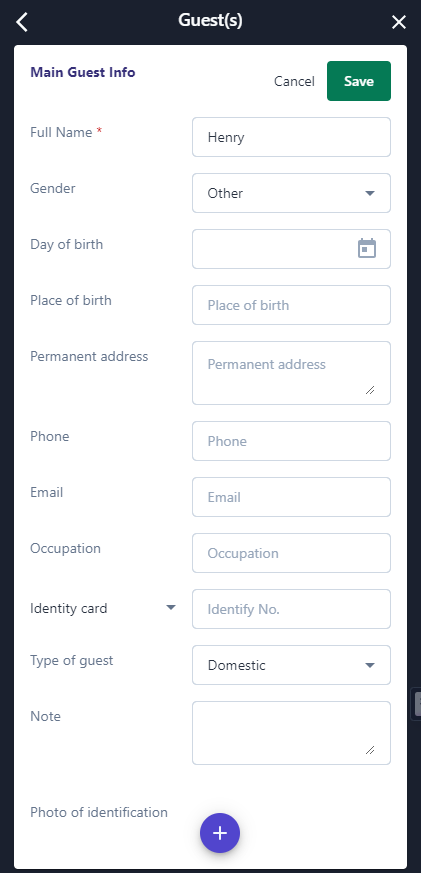Click into the Note textarea

tap(291, 733)
